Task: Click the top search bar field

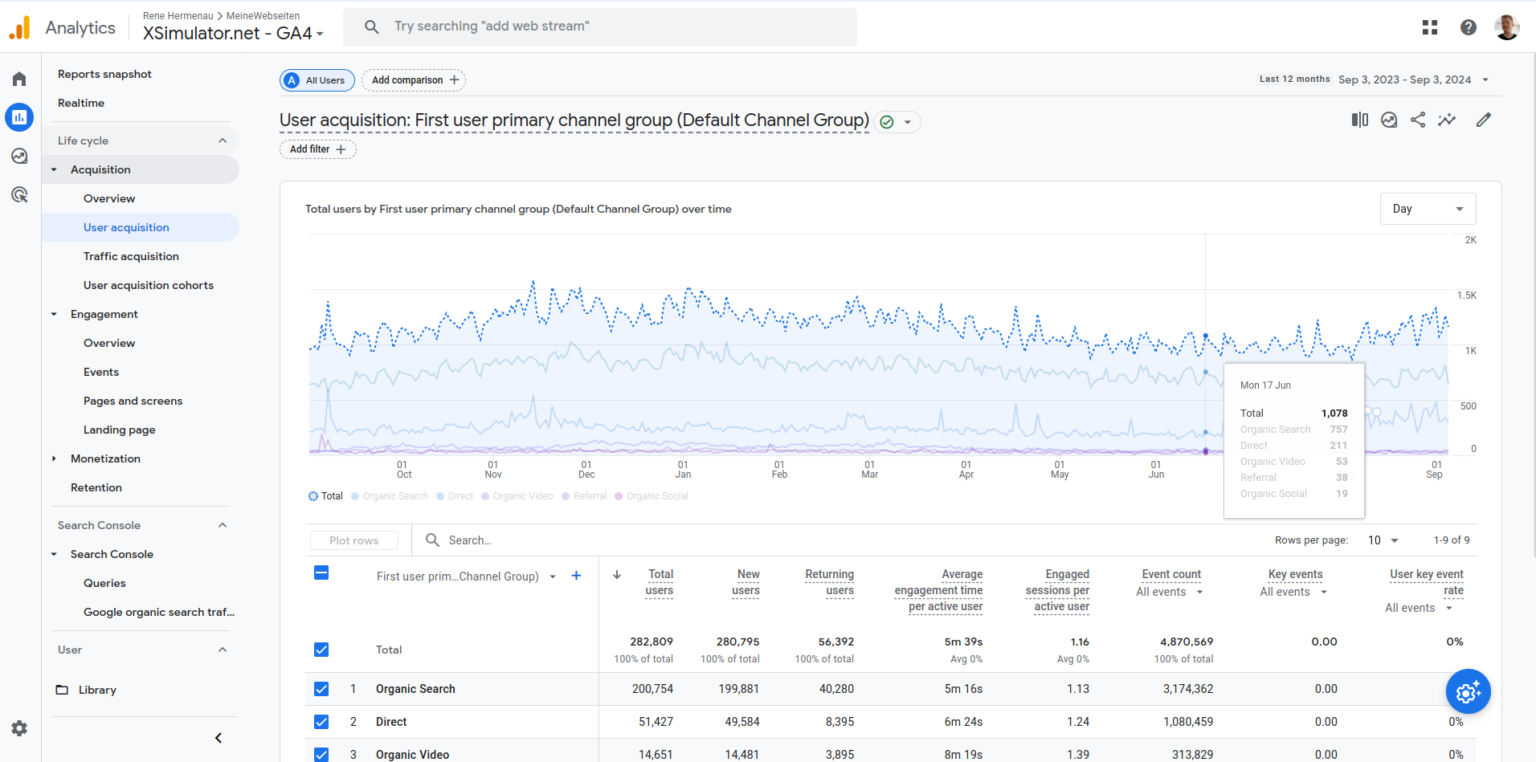Action: coord(600,27)
